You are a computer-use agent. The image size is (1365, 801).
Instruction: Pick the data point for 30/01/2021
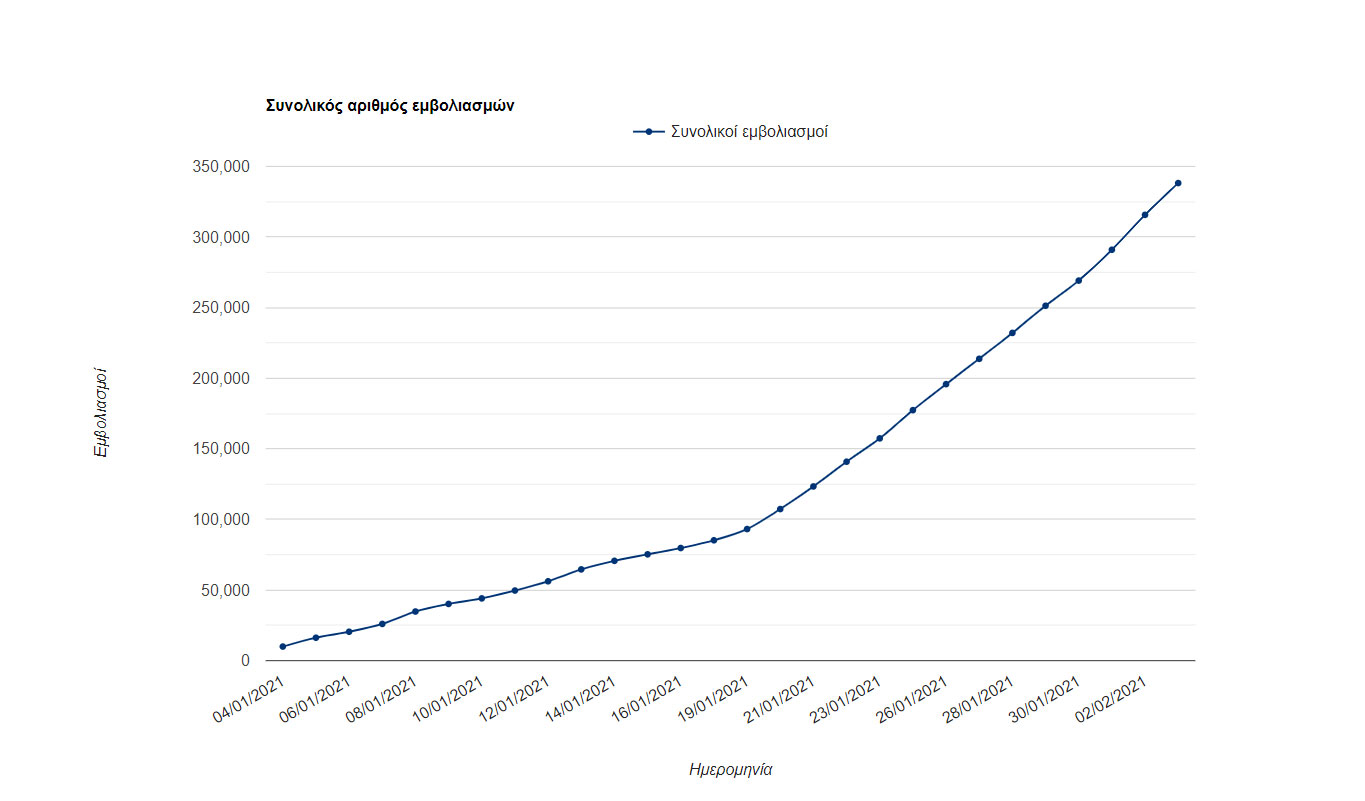click(1078, 280)
